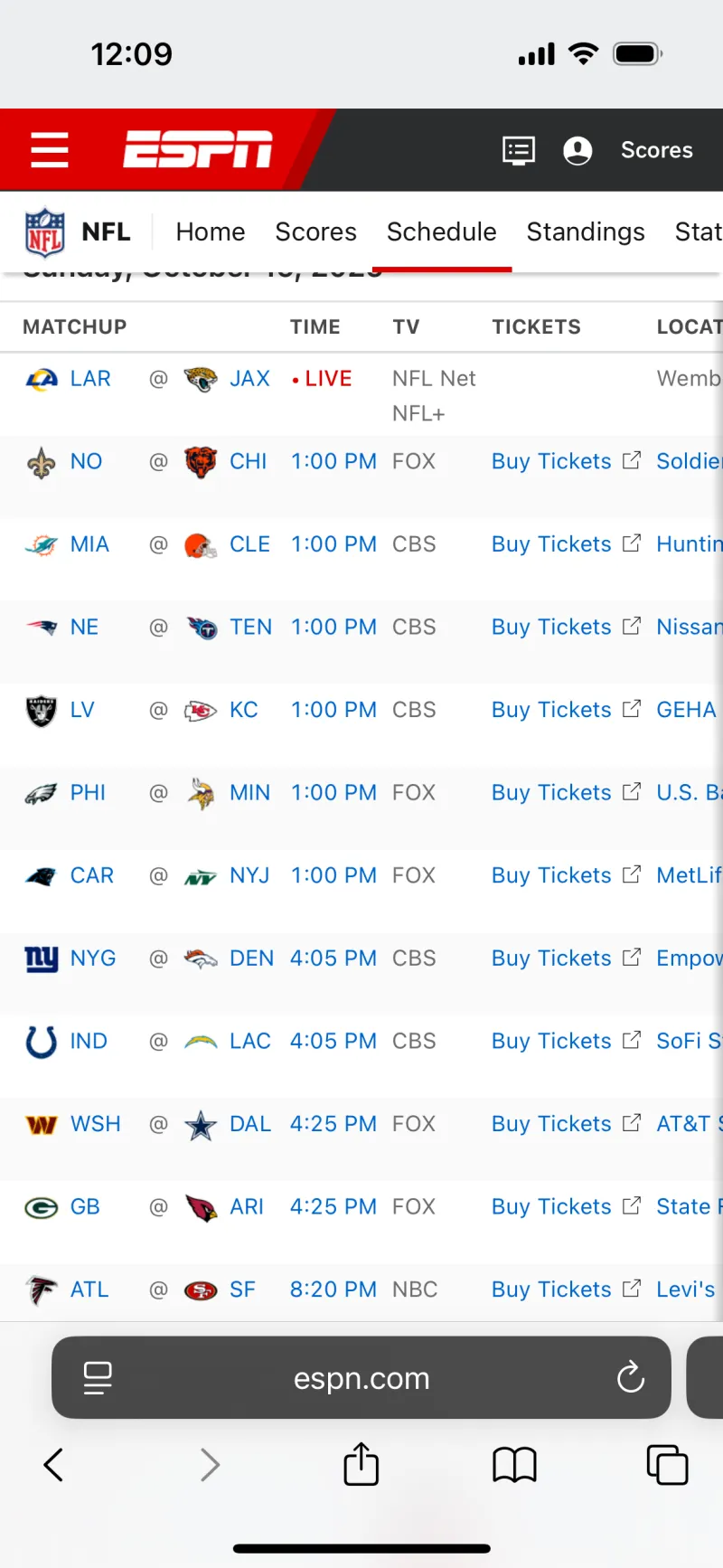Open the user profile icon

pos(577,150)
